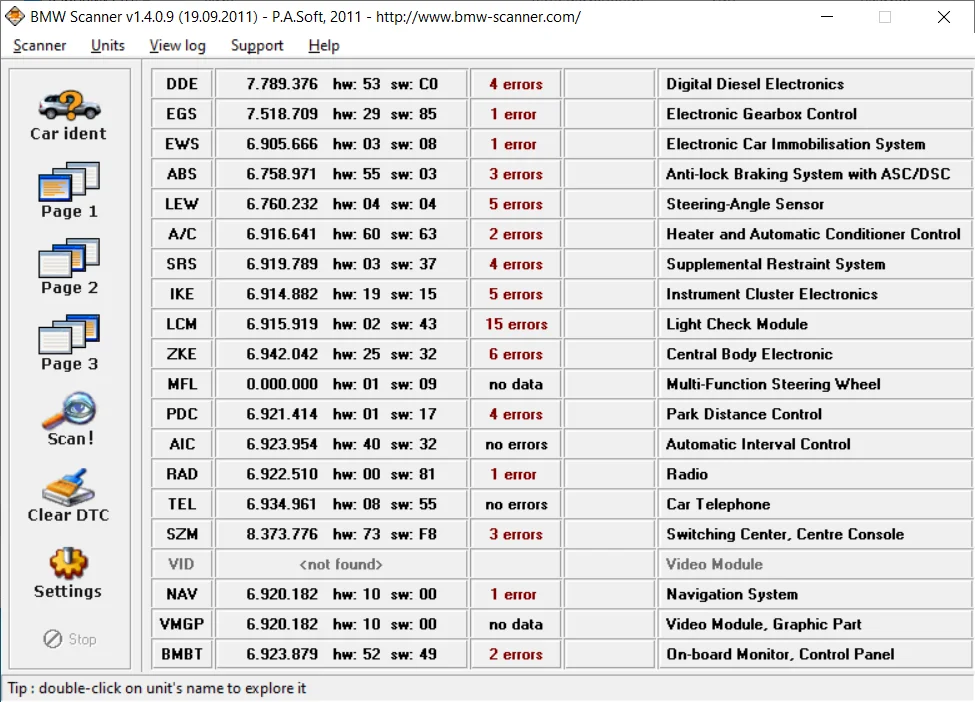Select the DDE unit button
The height and width of the screenshot is (702, 975).
tap(182, 84)
